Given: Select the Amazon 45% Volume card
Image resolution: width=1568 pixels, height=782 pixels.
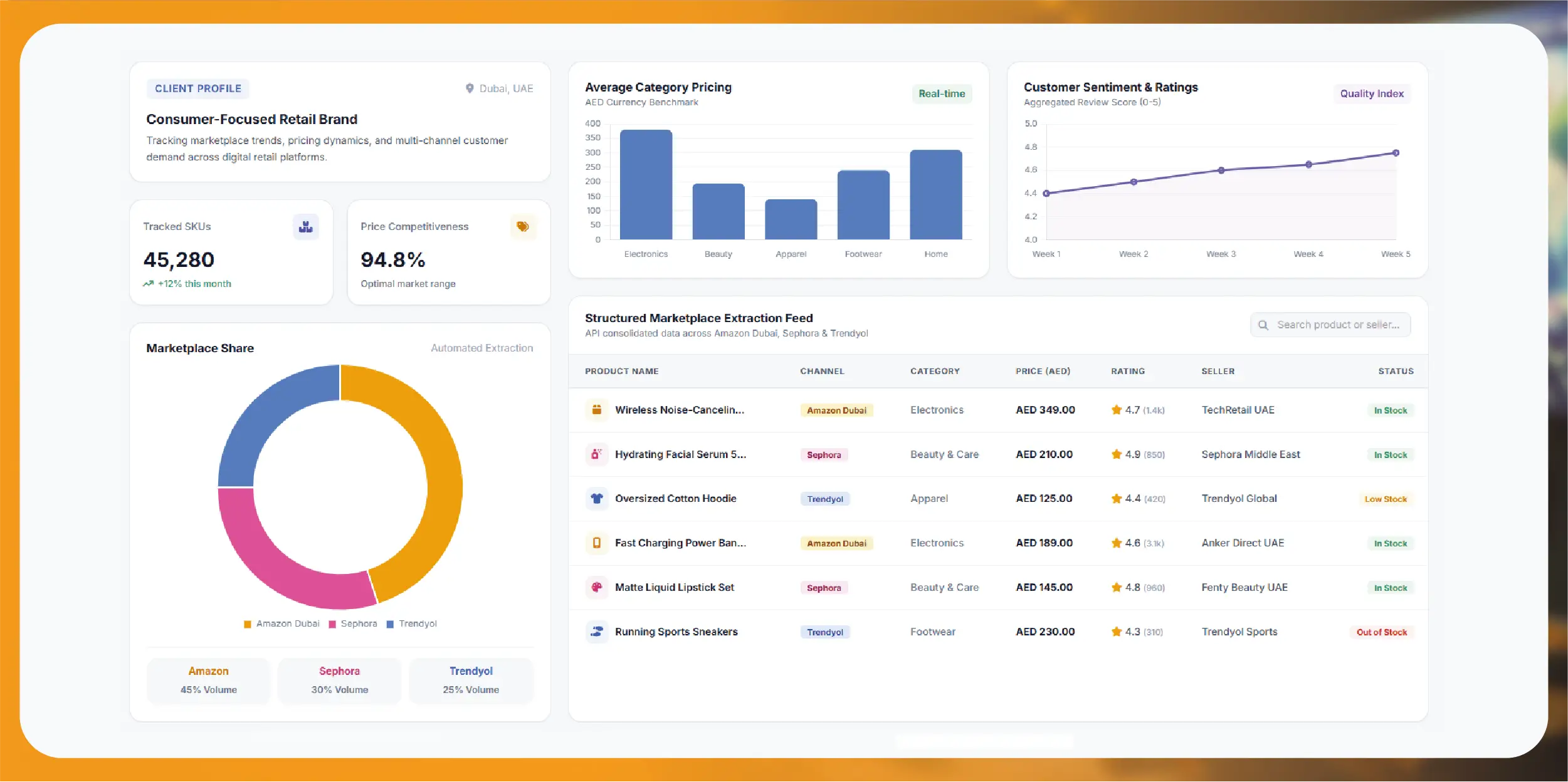Looking at the screenshot, I should click(x=209, y=680).
